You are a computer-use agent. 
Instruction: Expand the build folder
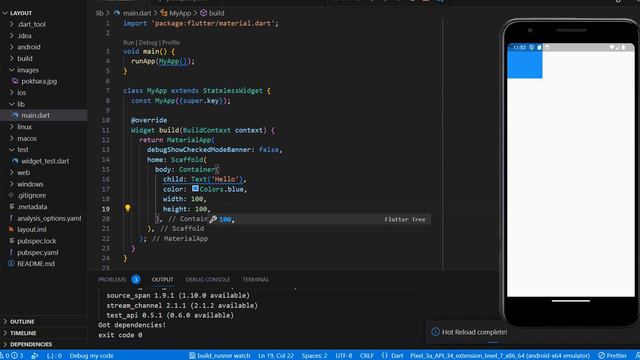click(24, 59)
